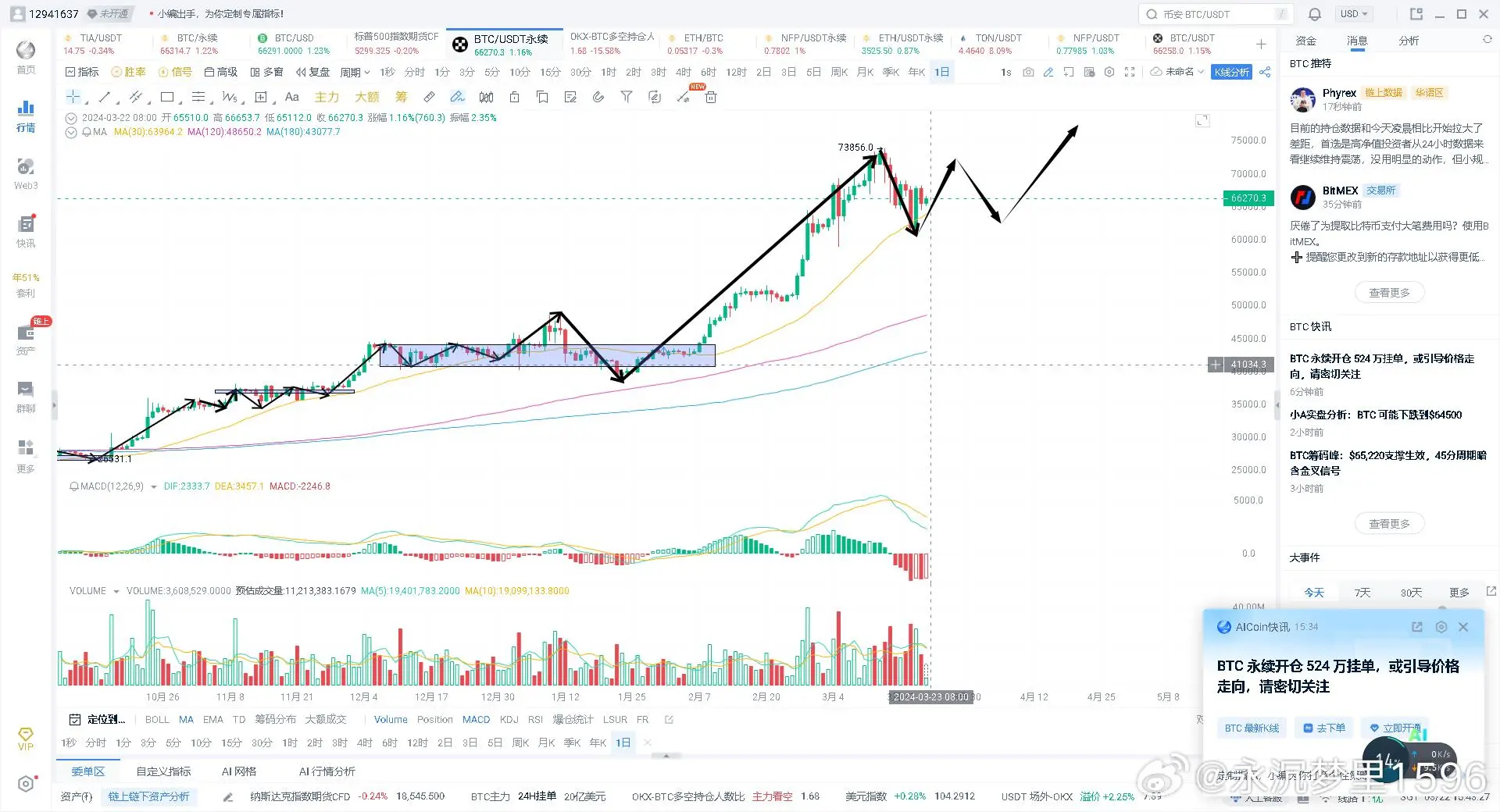Collapse the OHLC info row chevron

click(71, 118)
